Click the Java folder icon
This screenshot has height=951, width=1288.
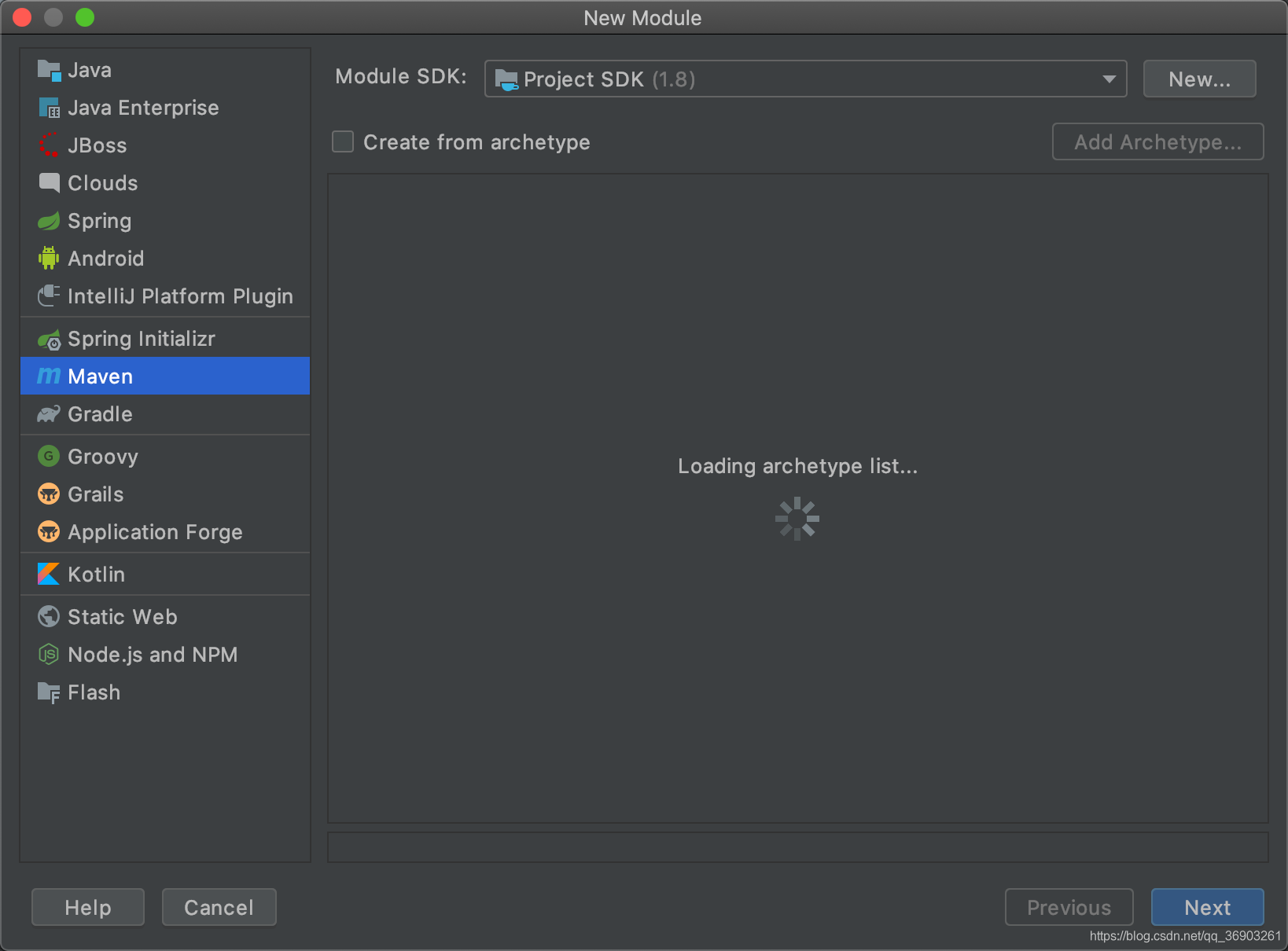pyautogui.click(x=49, y=70)
